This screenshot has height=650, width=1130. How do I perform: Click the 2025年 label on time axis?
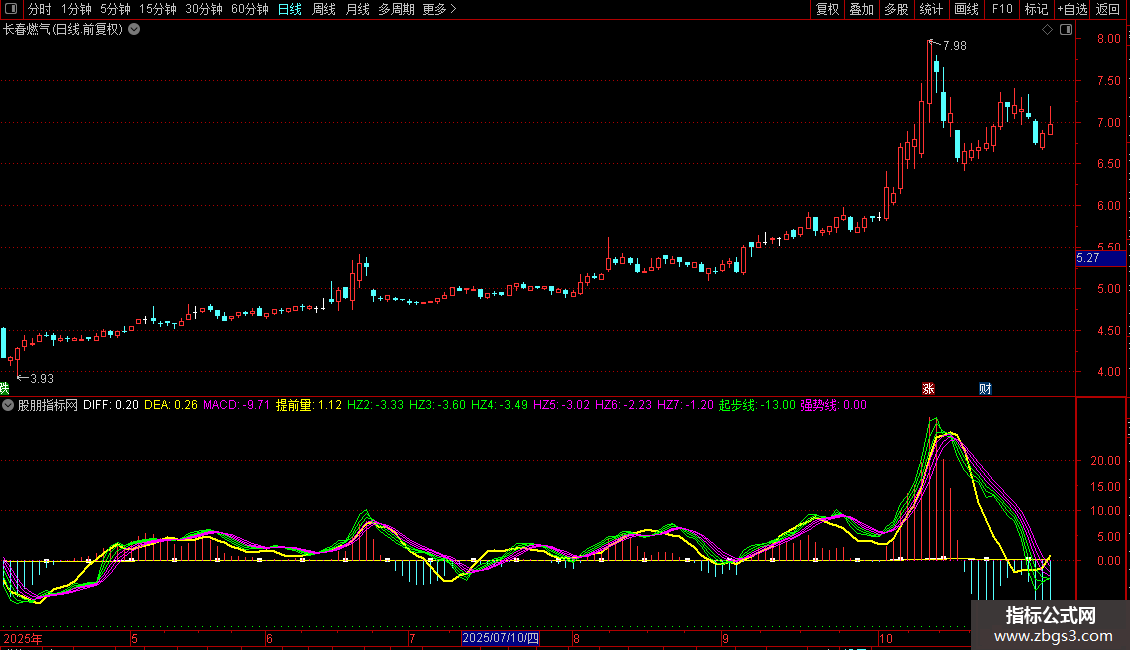coord(22,638)
